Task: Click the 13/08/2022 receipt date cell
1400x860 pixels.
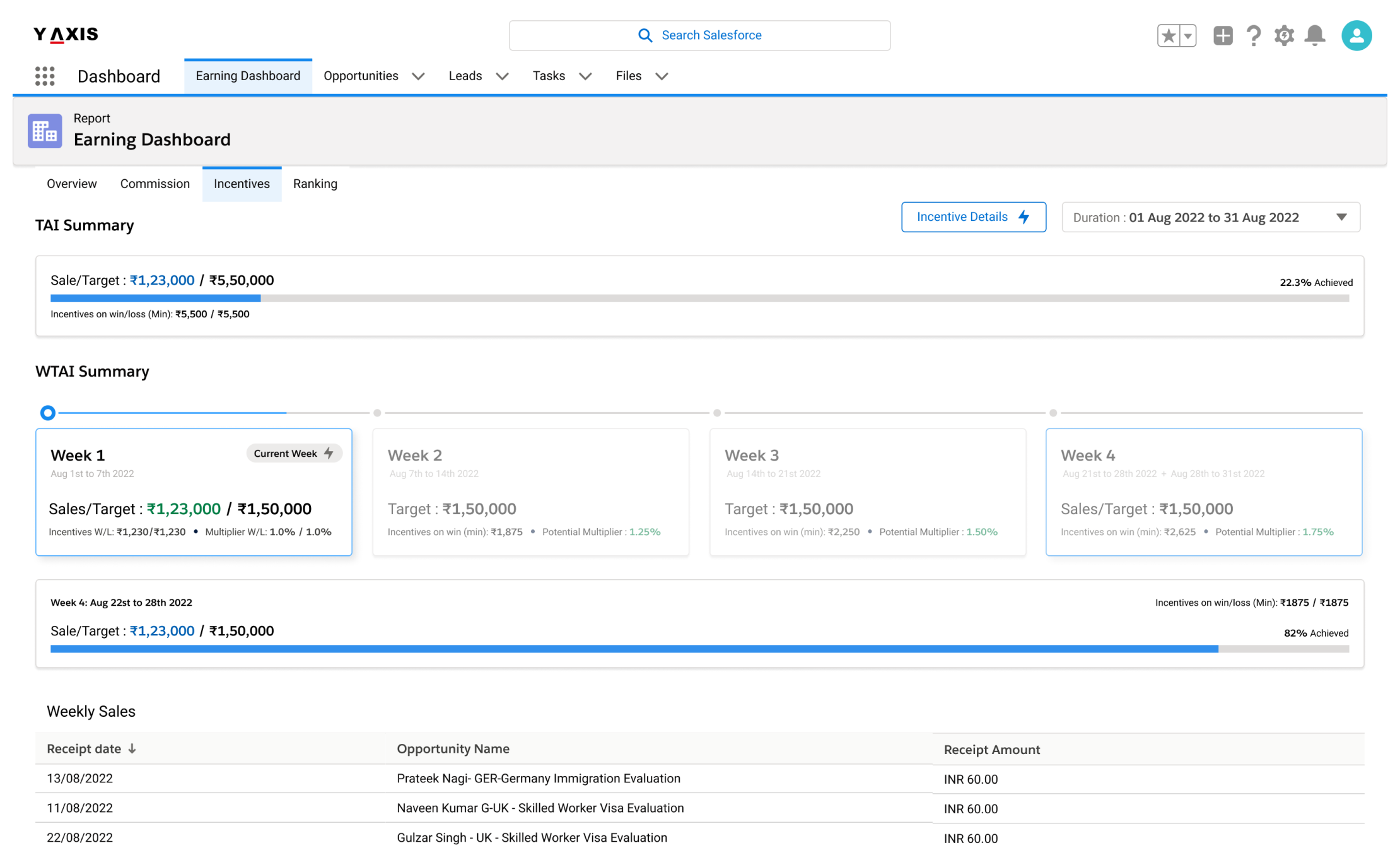Action: tap(79, 778)
